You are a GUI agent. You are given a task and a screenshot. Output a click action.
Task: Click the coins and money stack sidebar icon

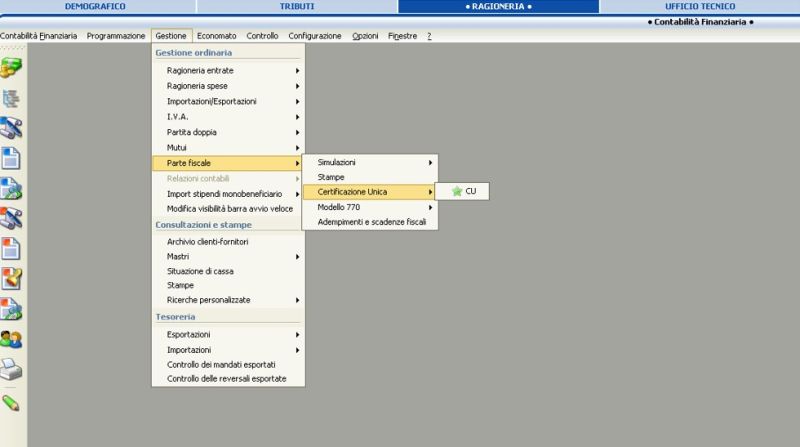(x=11, y=68)
